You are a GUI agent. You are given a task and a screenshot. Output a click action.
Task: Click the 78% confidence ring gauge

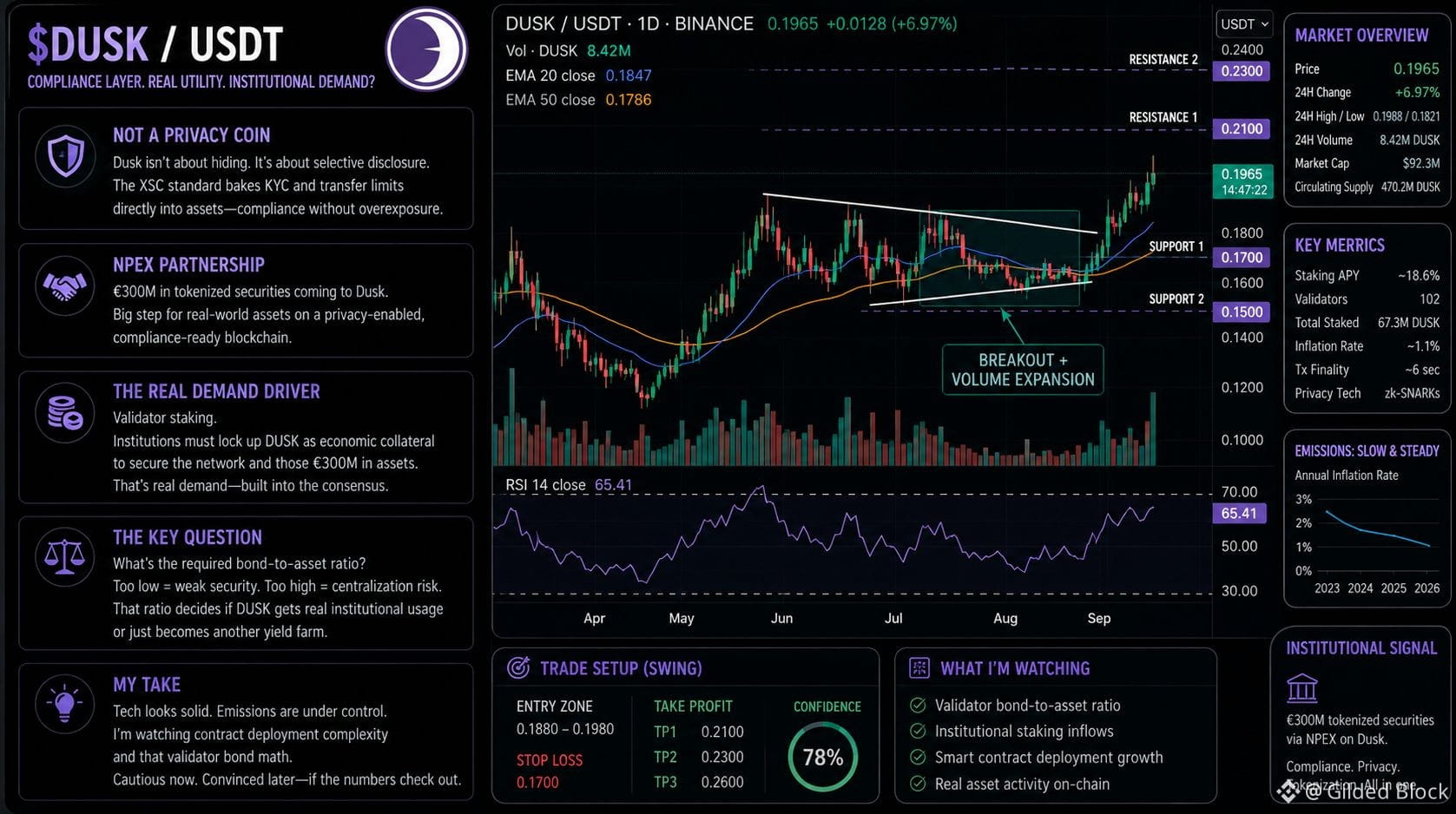tap(823, 758)
